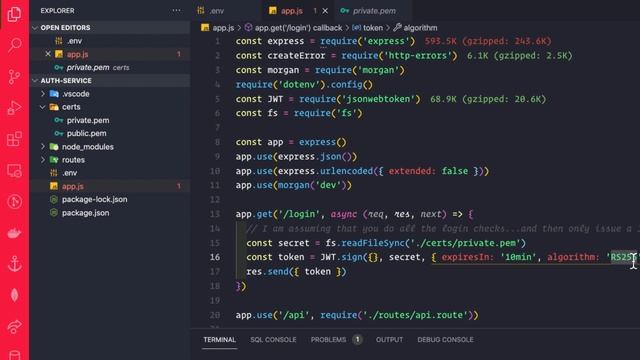Switch to the .env editor tab
This screenshot has width=640, height=360.
click(216, 11)
